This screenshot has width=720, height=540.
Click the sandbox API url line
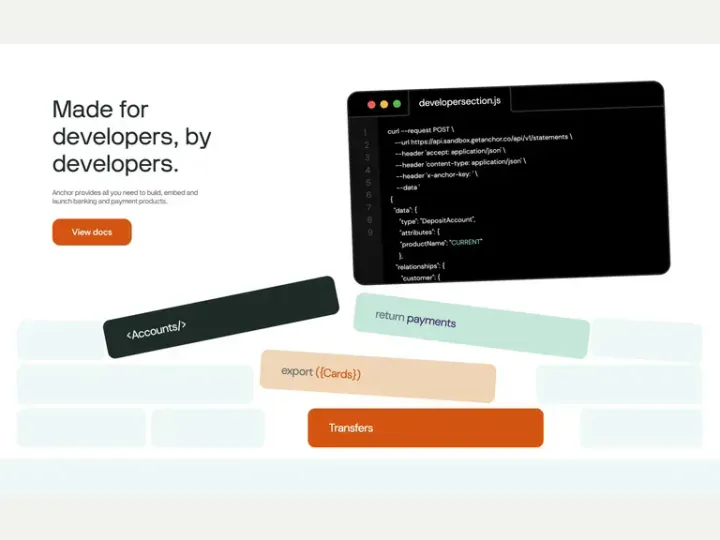[x=483, y=140]
